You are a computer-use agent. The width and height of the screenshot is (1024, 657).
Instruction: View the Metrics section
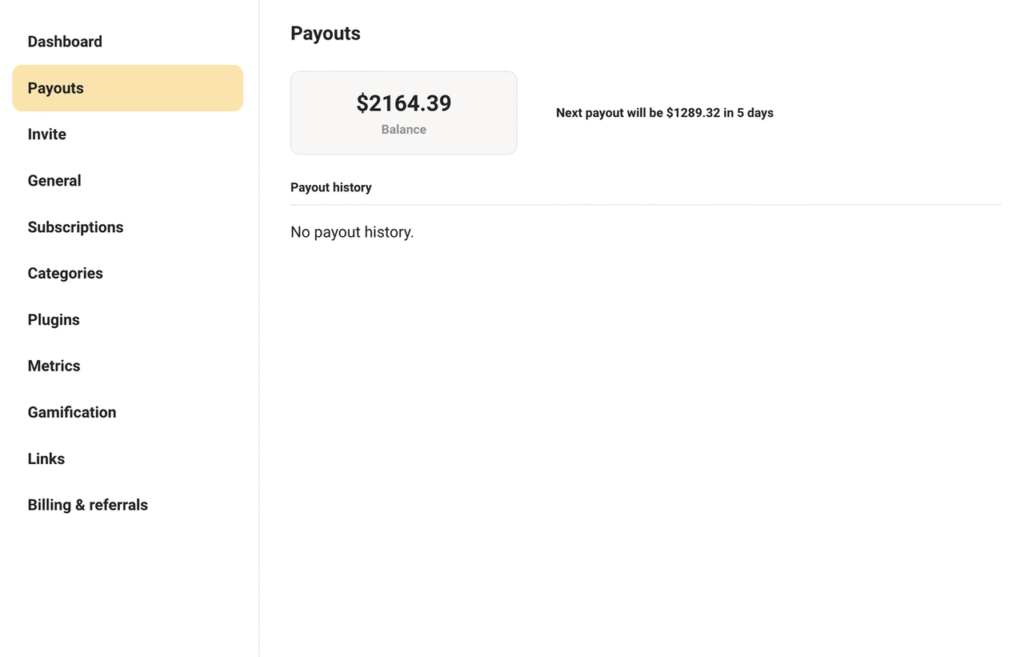(54, 366)
